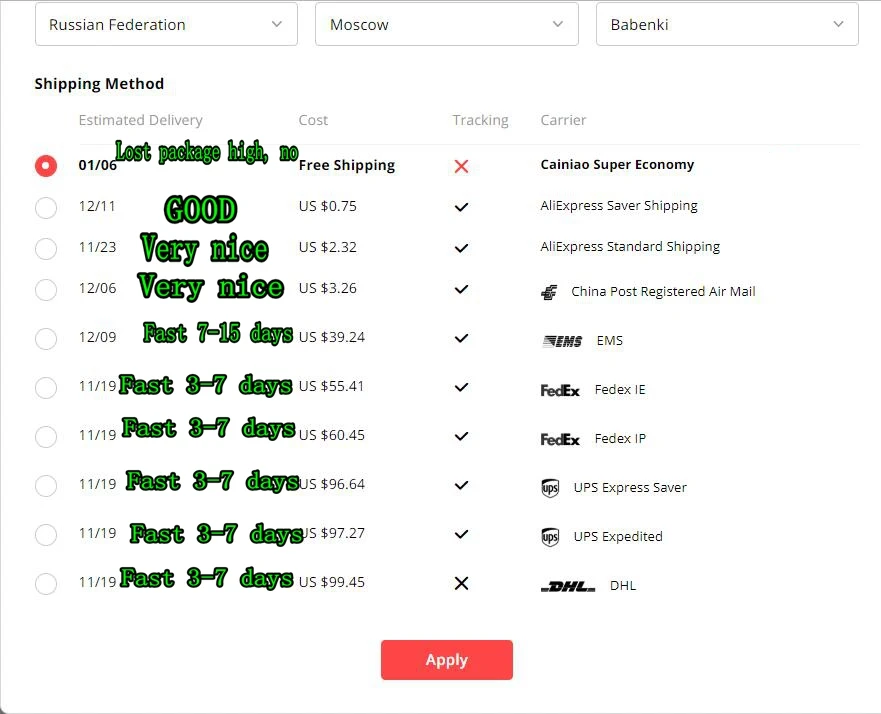Click the US $55.41 cost
This screenshot has width=881, height=714.
[x=331, y=386]
